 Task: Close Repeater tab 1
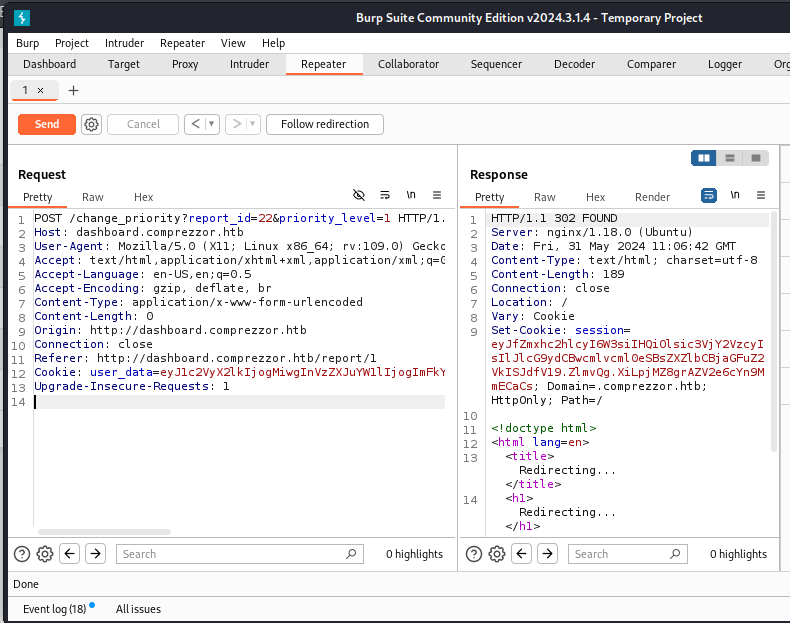(x=40, y=91)
